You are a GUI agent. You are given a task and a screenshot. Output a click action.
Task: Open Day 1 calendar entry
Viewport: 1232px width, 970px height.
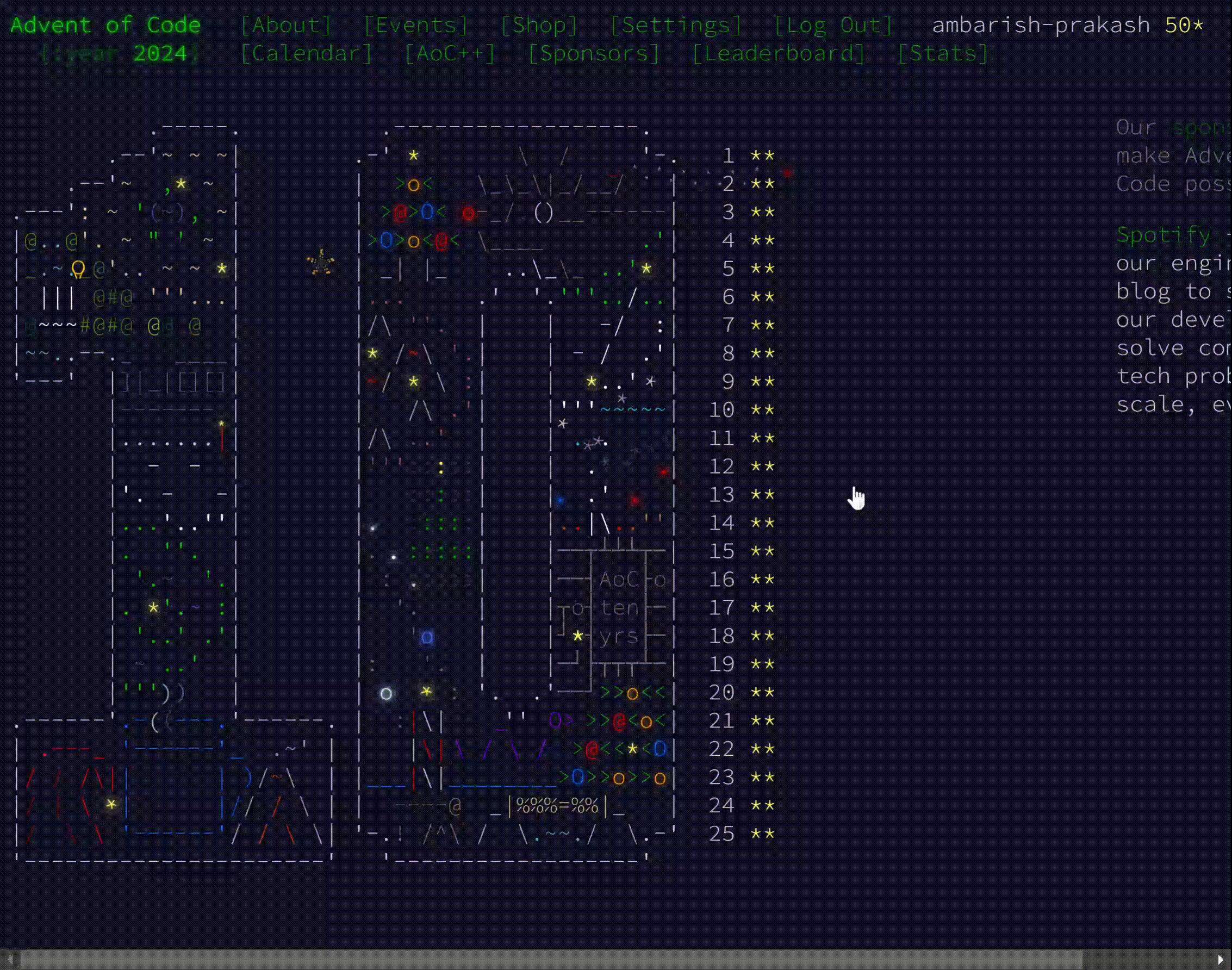[x=728, y=156]
